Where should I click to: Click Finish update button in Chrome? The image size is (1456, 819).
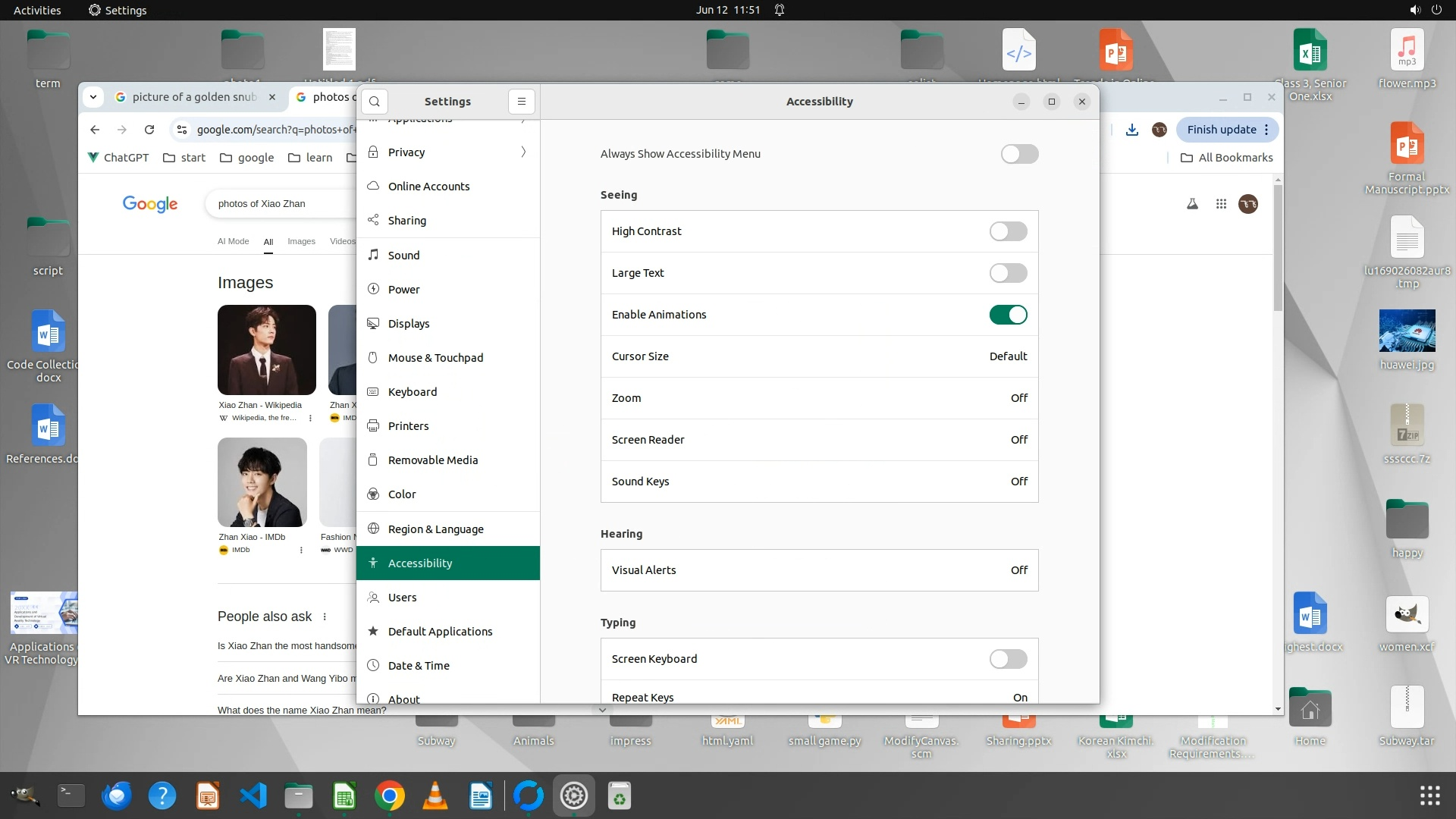point(1221,130)
